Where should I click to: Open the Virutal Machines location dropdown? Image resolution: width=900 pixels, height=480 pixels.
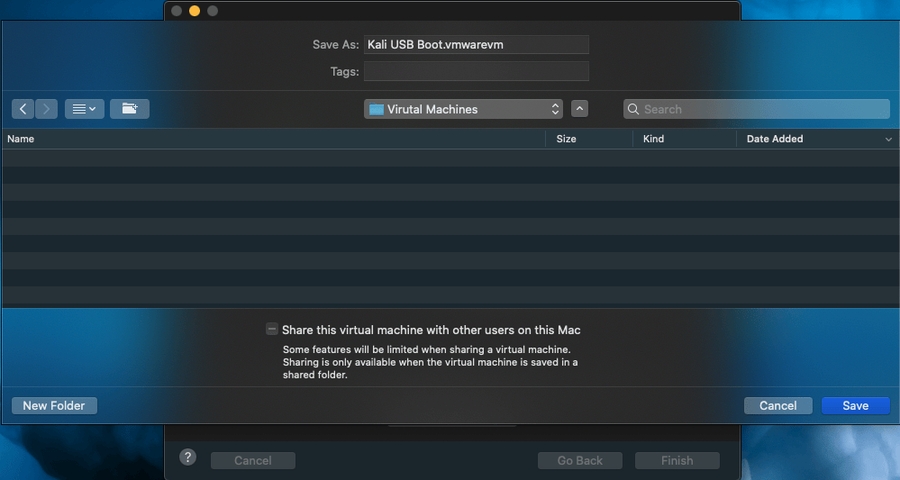pos(463,109)
